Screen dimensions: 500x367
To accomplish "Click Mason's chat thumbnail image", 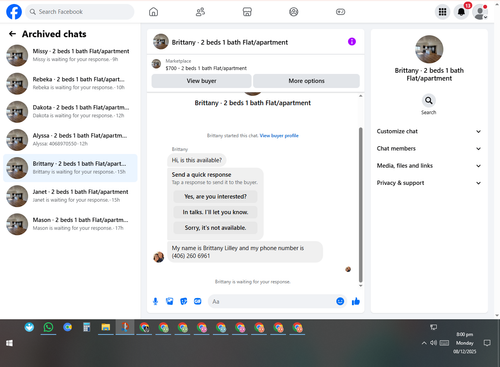I will point(17,224).
